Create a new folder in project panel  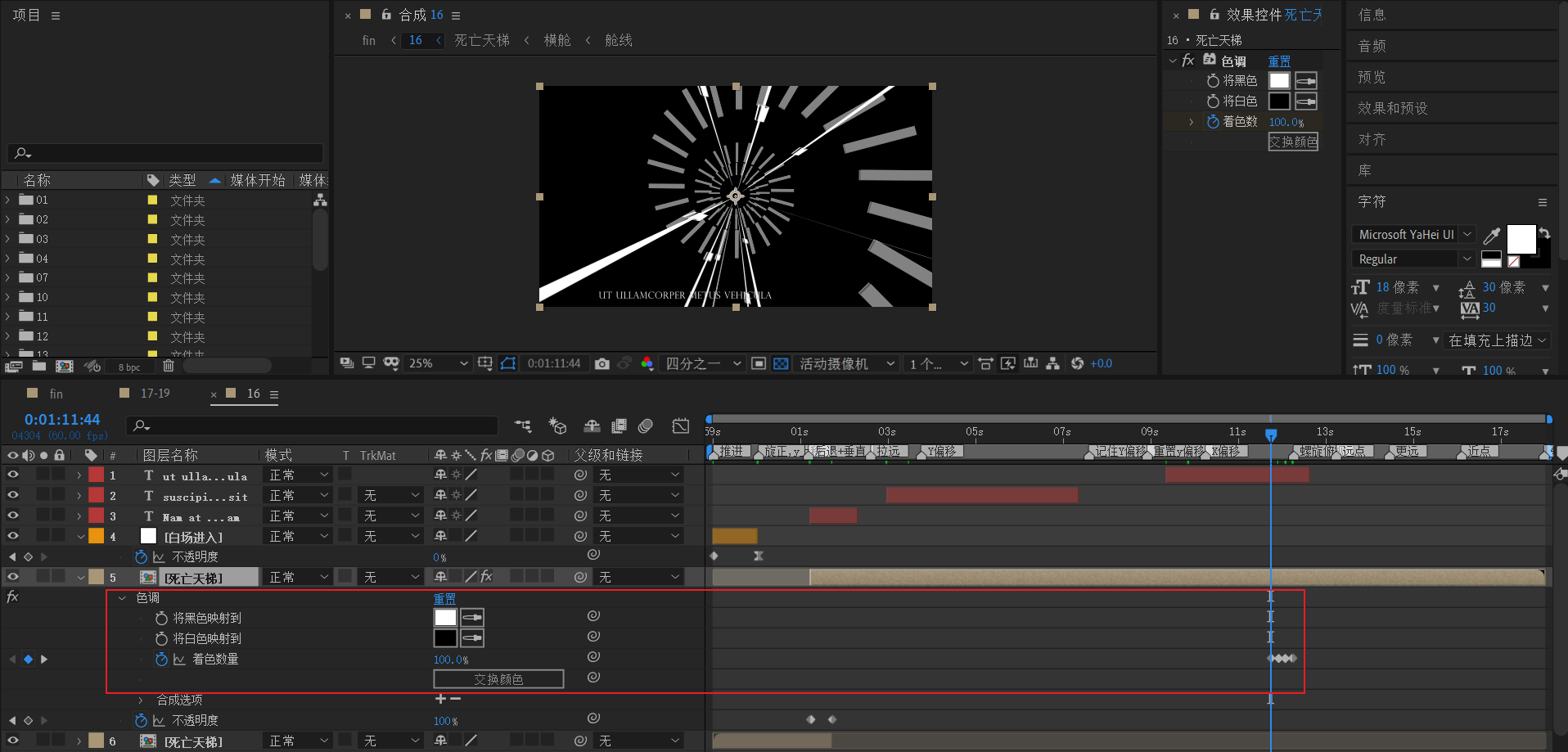(x=39, y=367)
